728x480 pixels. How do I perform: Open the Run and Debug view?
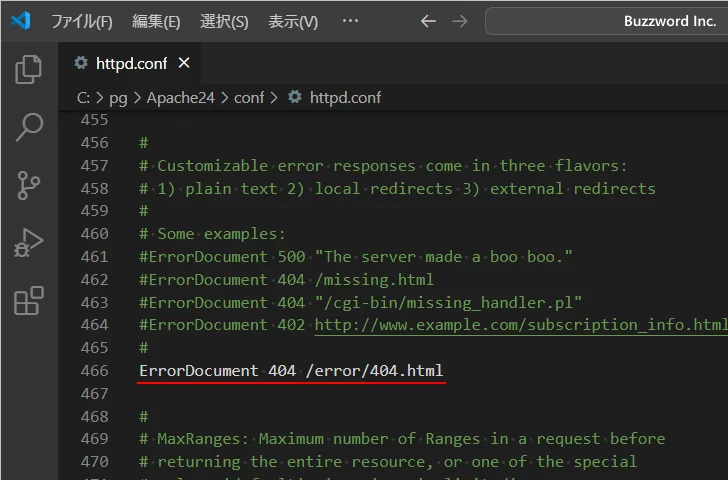click(x=29, y=243)
